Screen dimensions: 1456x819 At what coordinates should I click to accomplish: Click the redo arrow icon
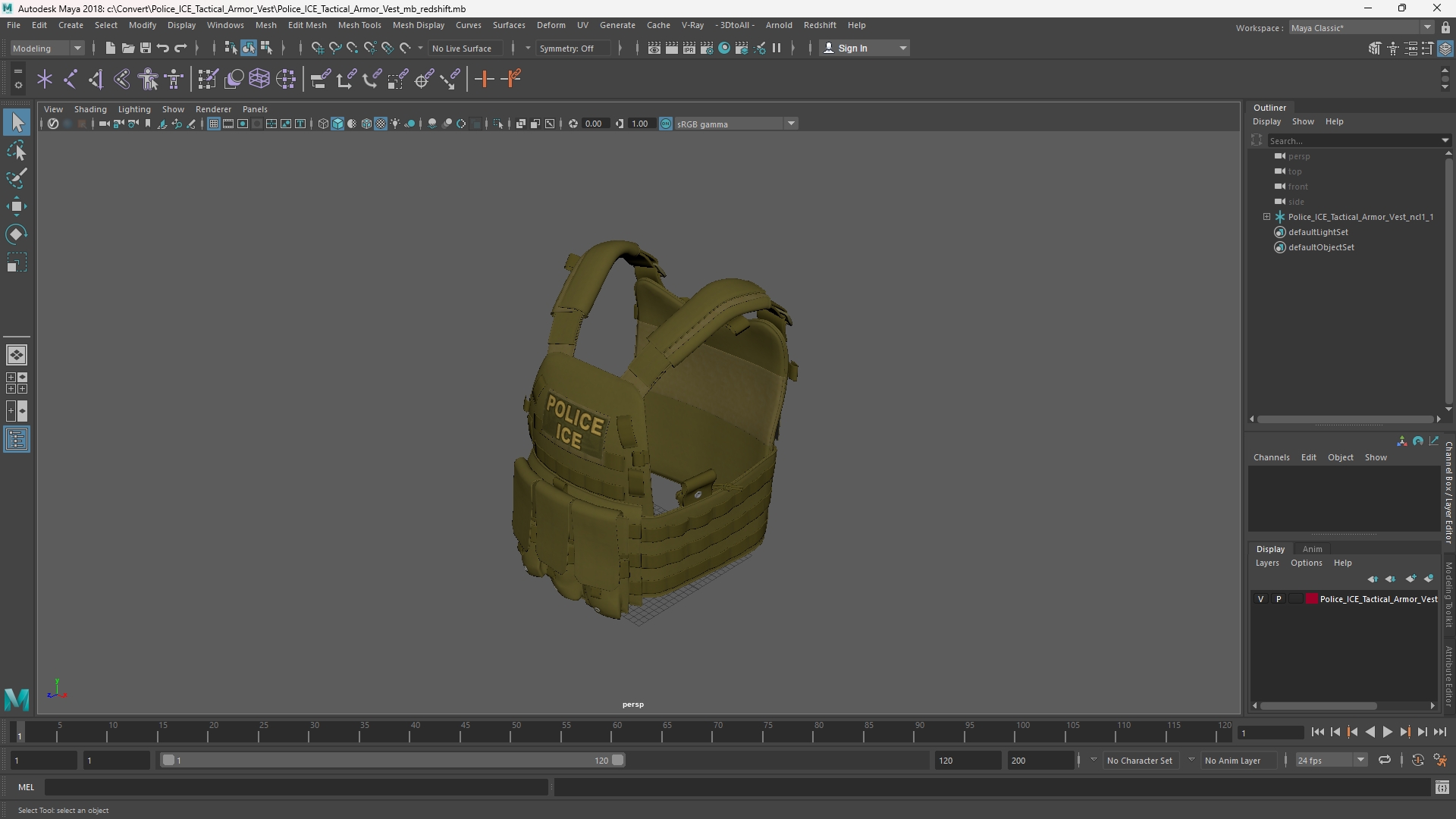(180, 49)
